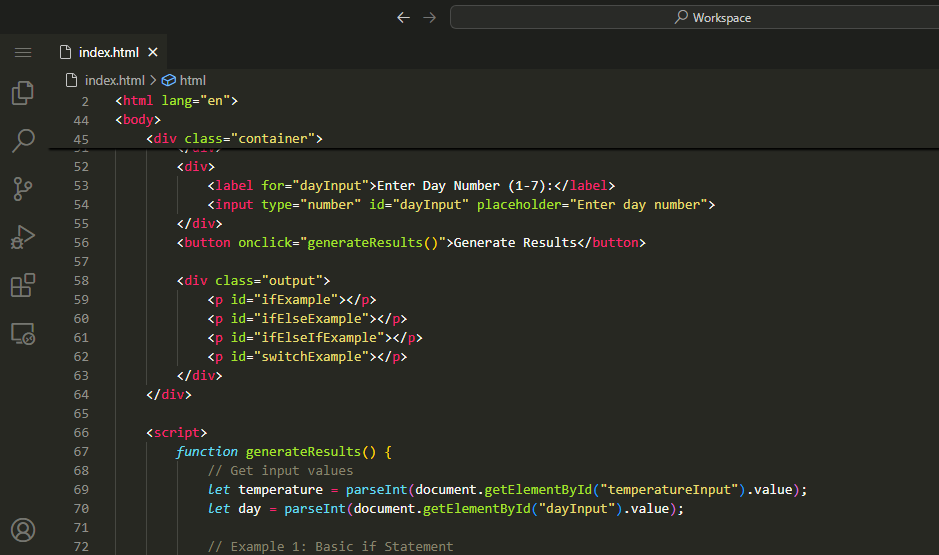Open the Explorer view in activity bar
The image size is (939, 555).
[23, 93]
